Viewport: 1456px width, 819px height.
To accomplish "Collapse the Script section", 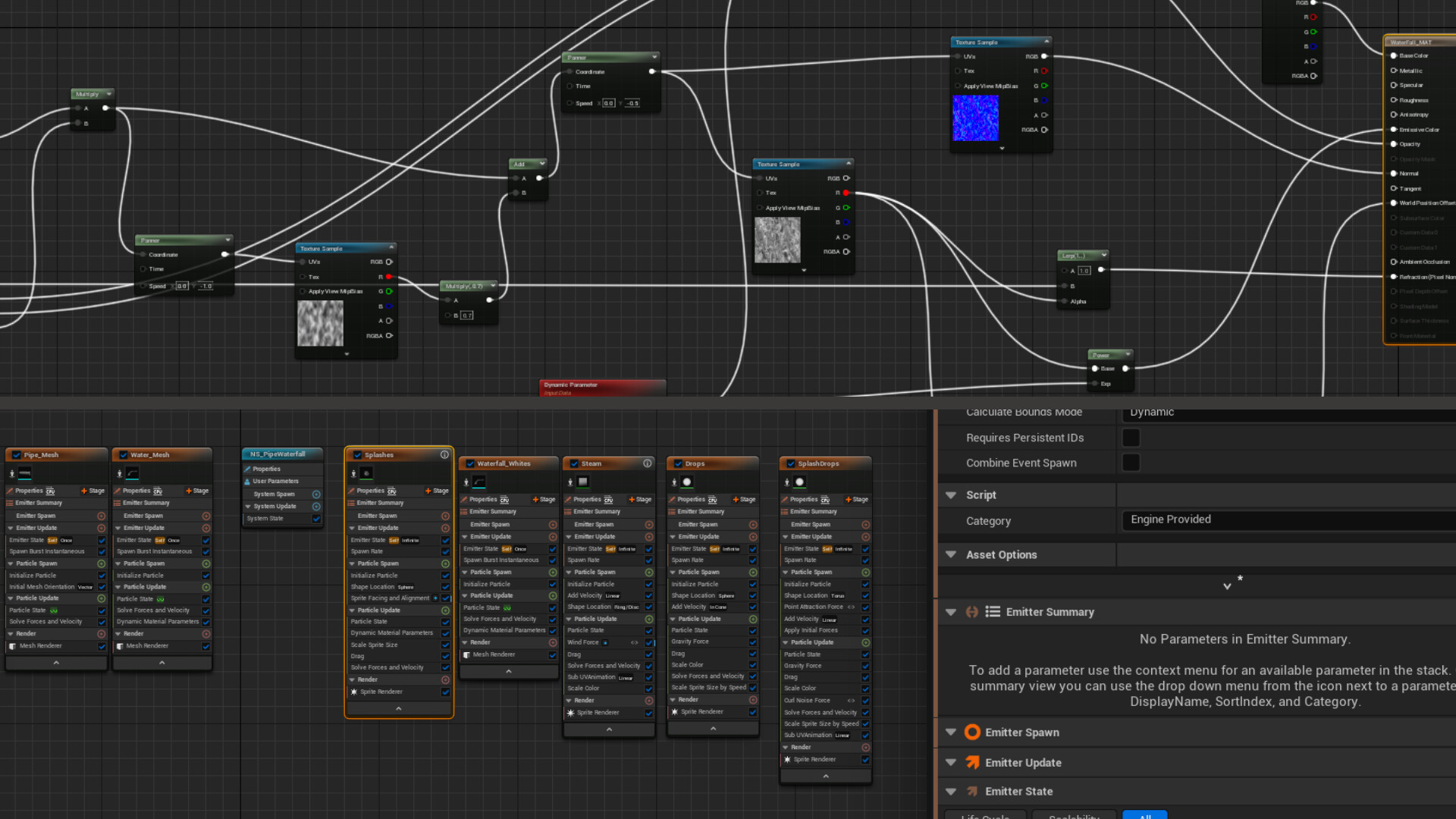I will [x=951, y=495].
